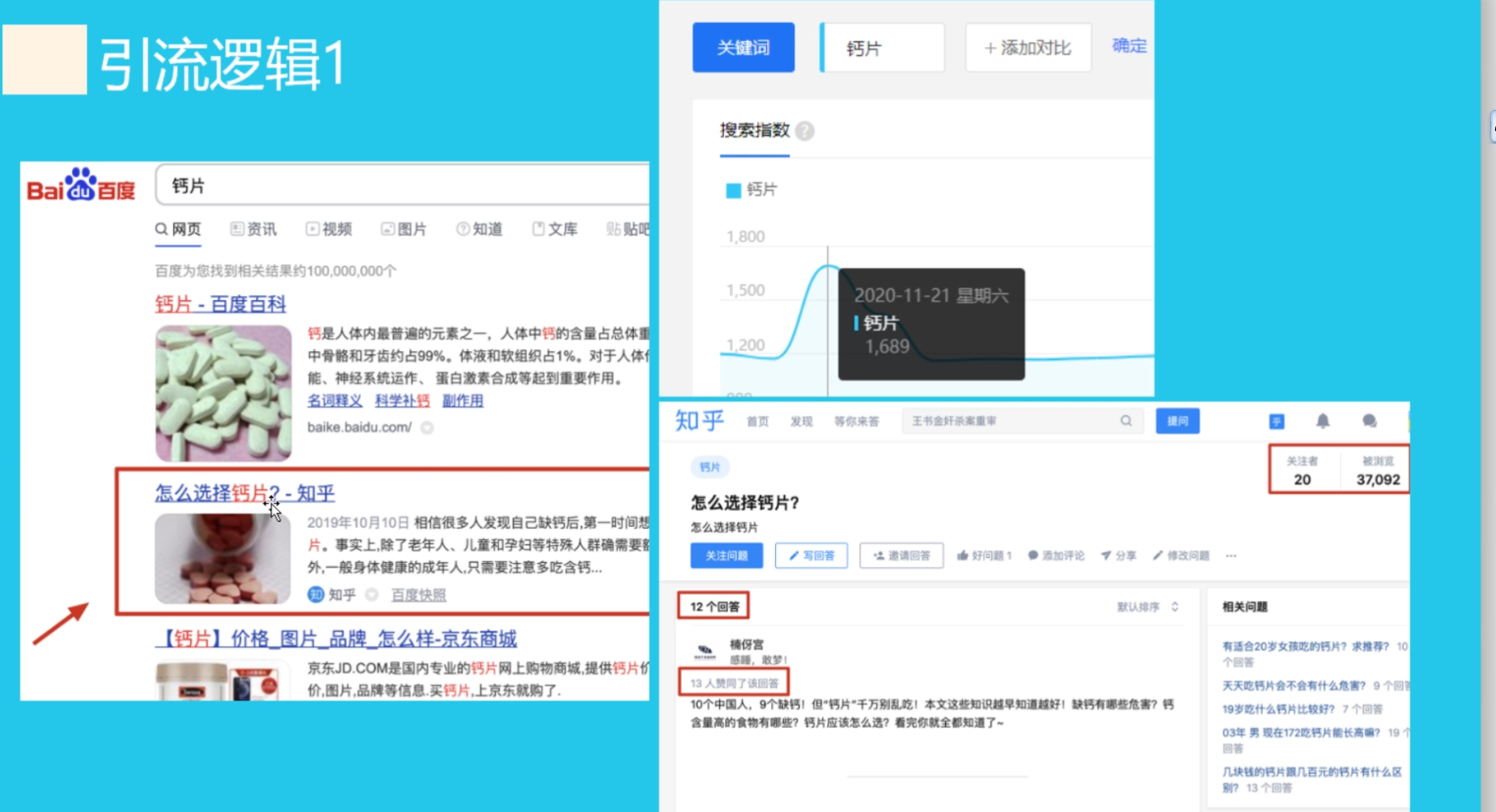The height and width of the screenshot is (812, 1496).
Task: Switch to the Baidu 视频 tab
Action: click(328, 229)
